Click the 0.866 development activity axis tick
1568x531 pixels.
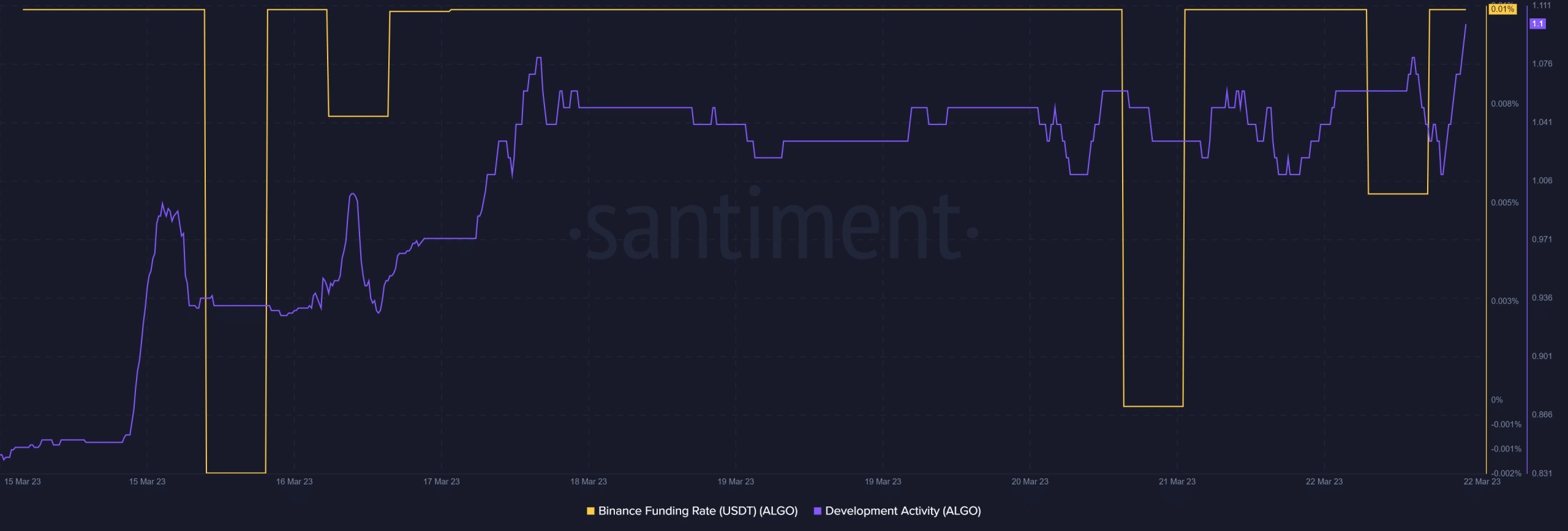[1542, 415]
